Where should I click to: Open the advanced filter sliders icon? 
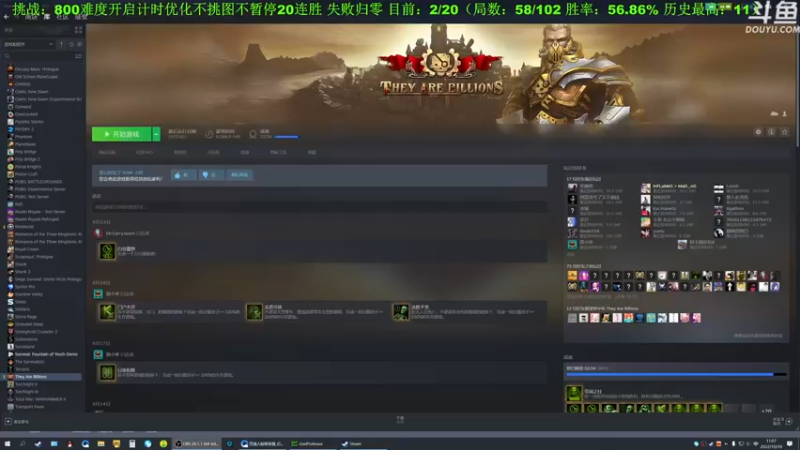pyautogui.click(x=78, y=56)
